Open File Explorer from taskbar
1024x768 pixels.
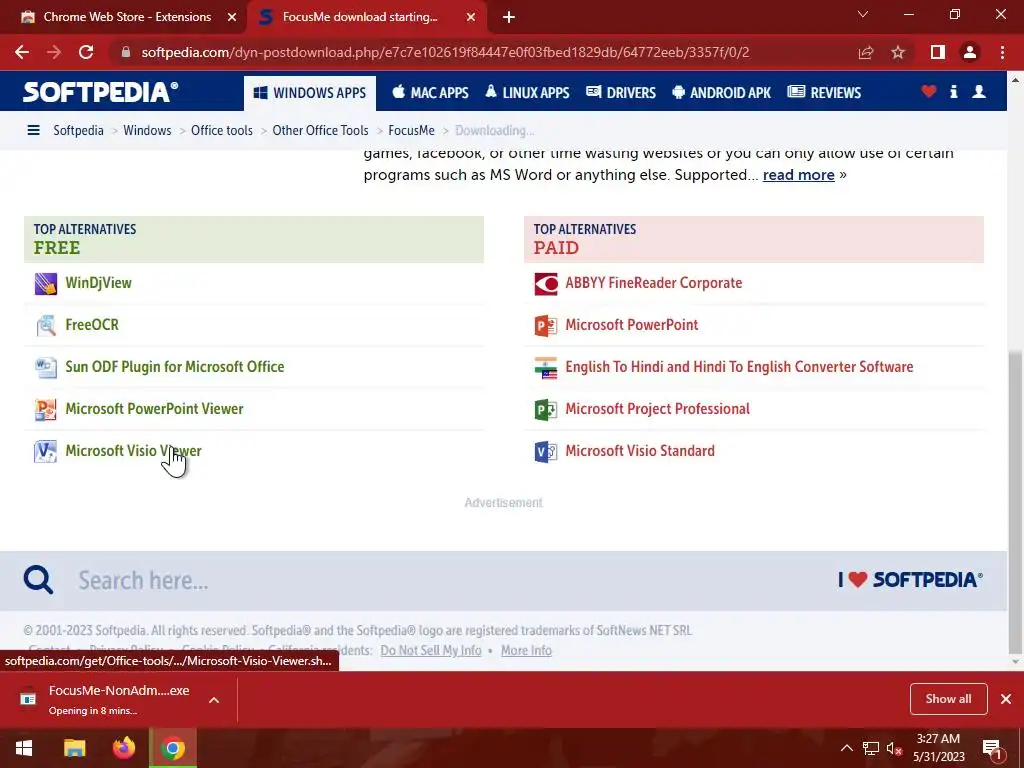[x=74, y=748]
